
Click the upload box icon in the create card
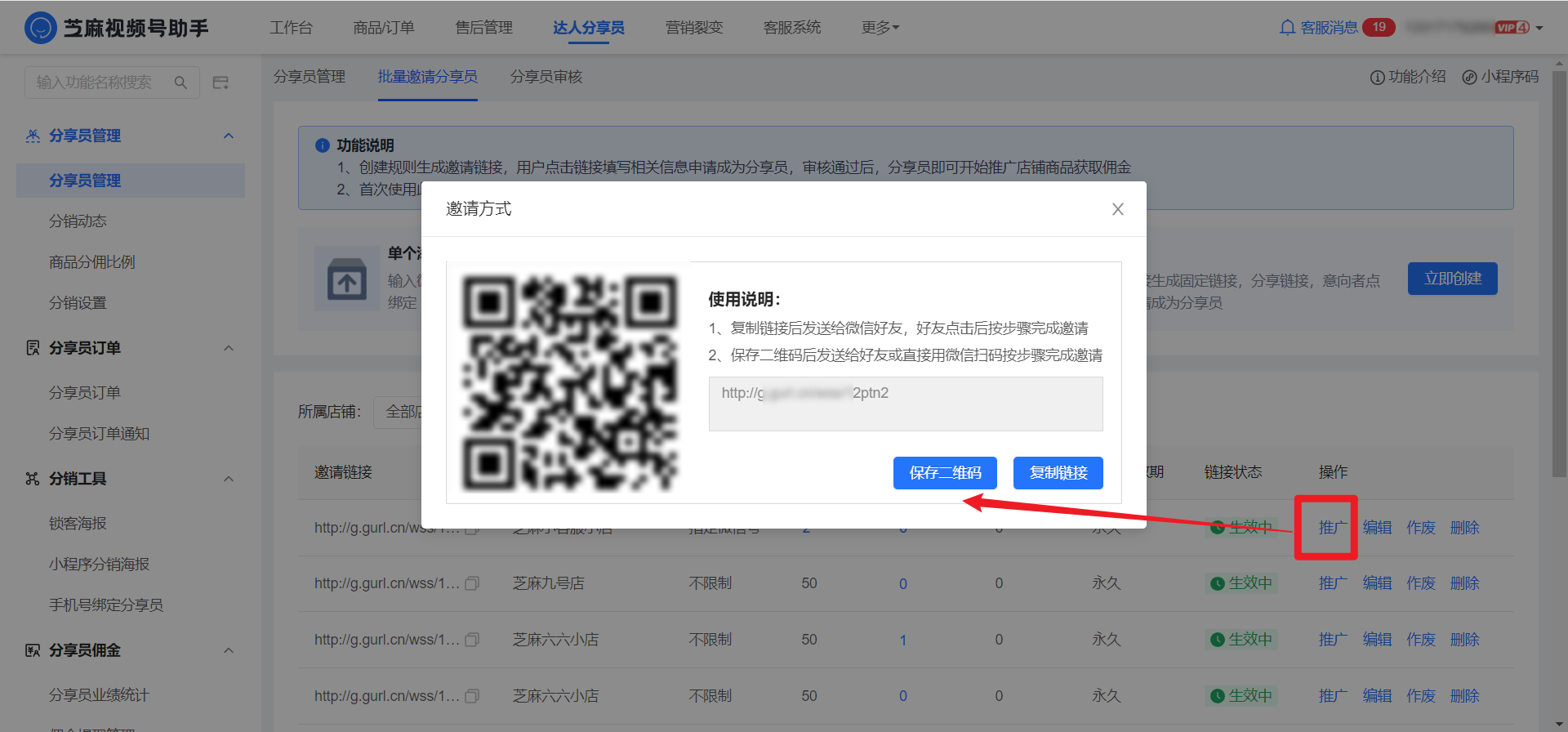click(x=347, y=279)
